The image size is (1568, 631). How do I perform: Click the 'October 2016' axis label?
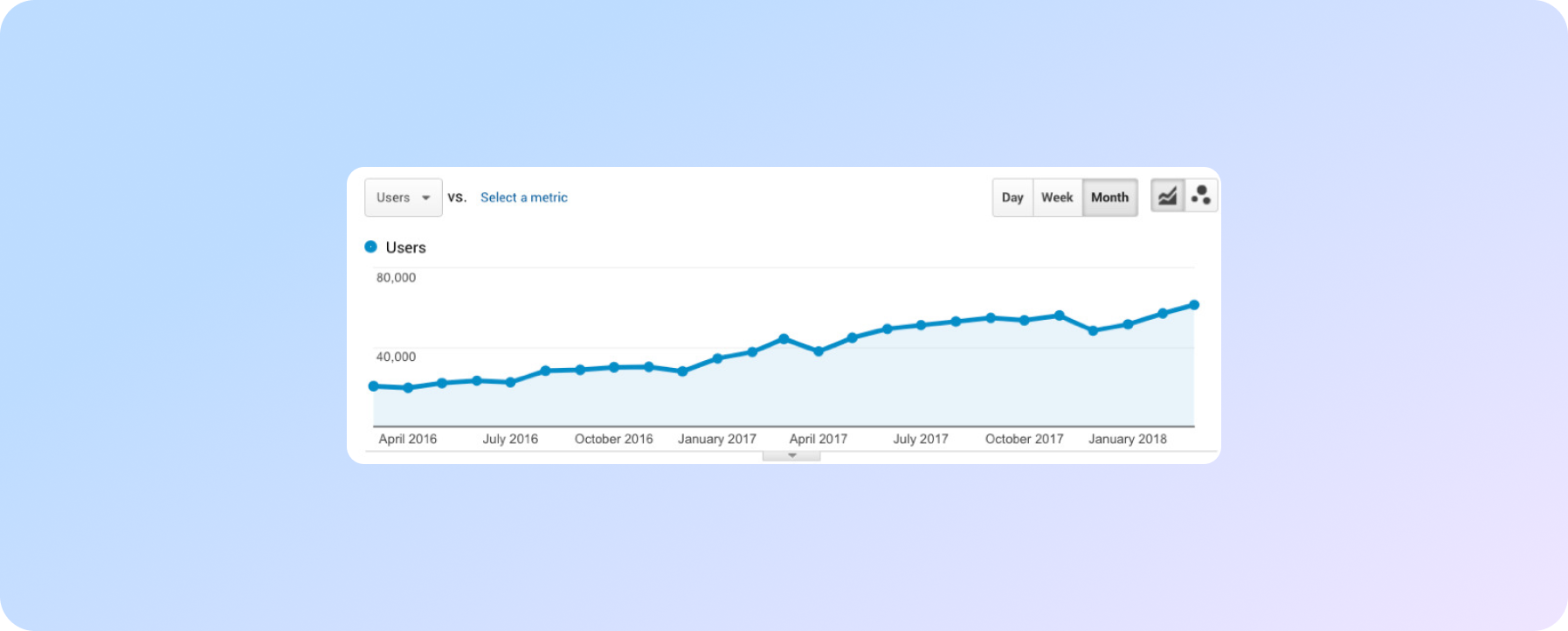(614, 439)
